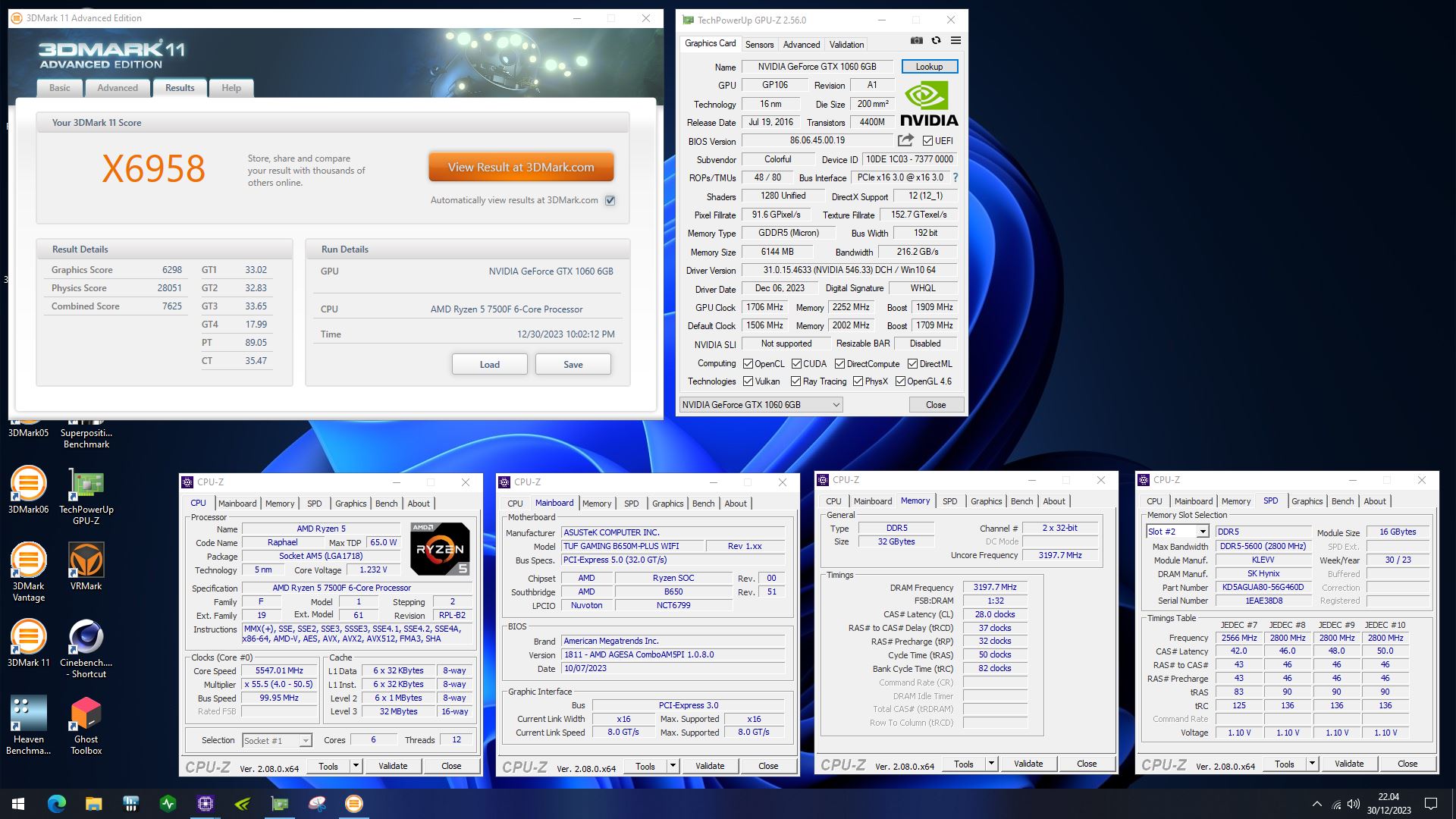Open Bench tab in CPU-Z CPU window
Image resolution: width=1456 pixels, height=819 pixels.
(x=386, y=504)
